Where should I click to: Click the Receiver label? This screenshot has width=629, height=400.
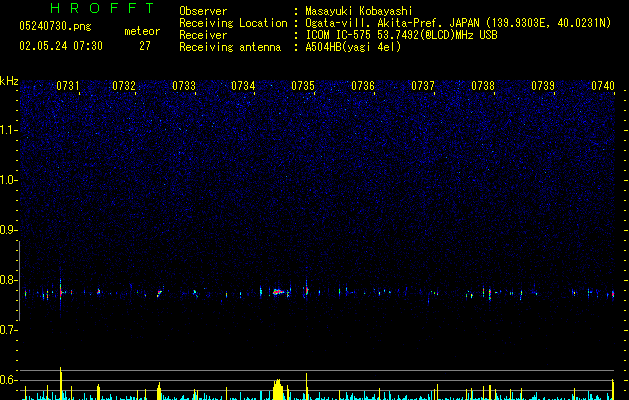(203, 35)
